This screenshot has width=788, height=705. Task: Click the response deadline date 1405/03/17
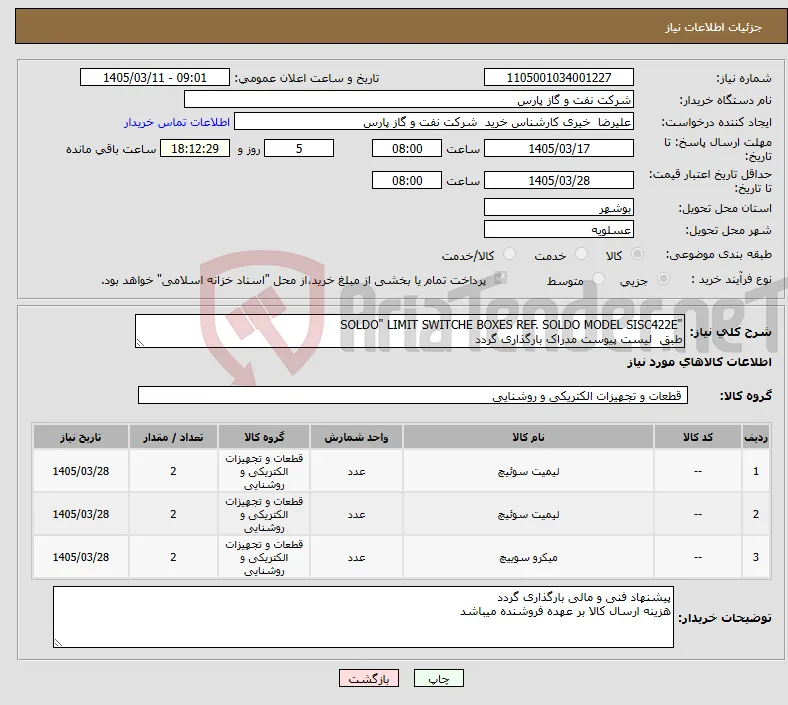[x=559, y=148]
